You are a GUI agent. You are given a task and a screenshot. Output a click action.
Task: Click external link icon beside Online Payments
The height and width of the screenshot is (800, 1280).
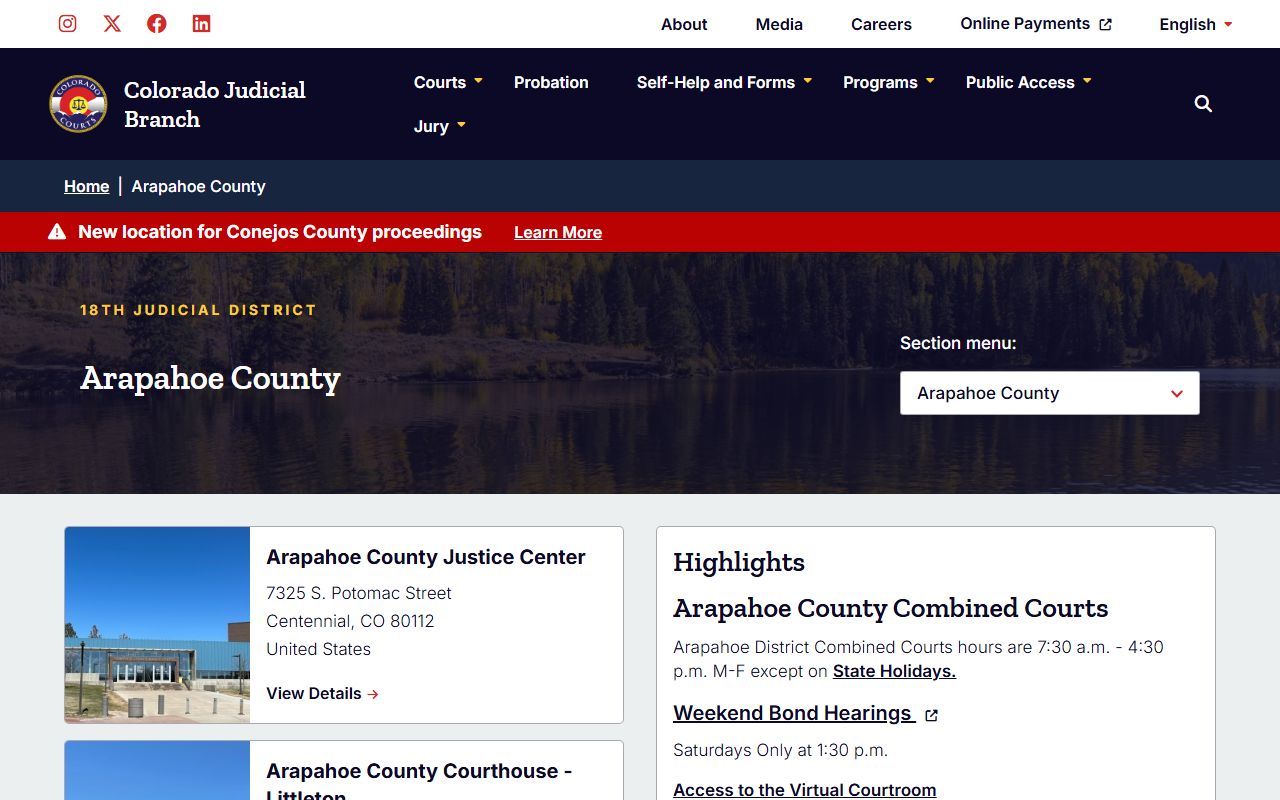click(x=1105, y=24)
